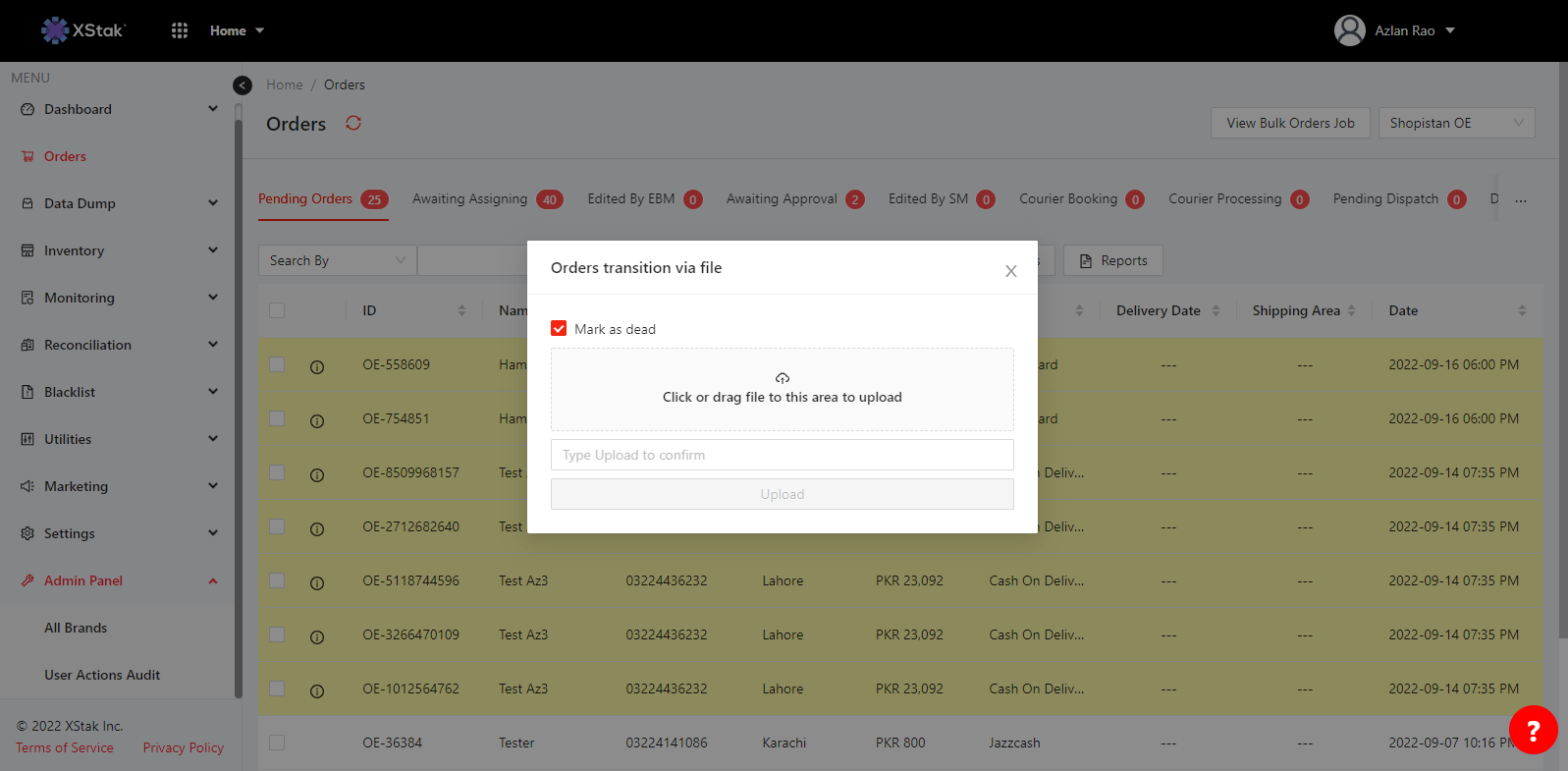Image resolution: width=1568 pixels, height=771 pixels.
Task: Close the Orders transition via file dialog
Action: click(1010, 271)
